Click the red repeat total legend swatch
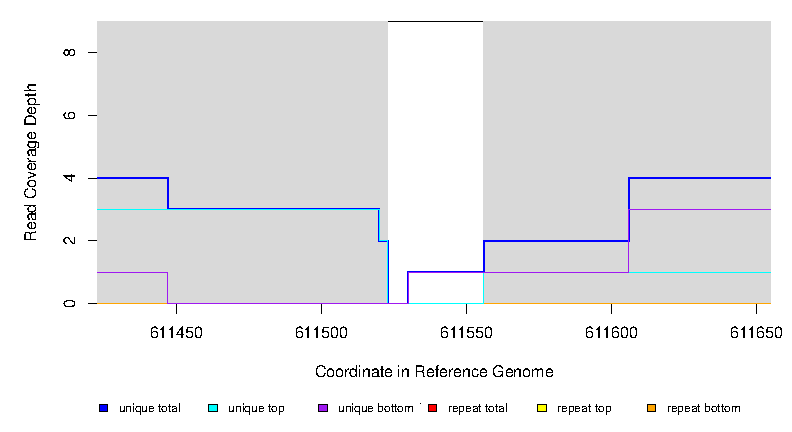The image size is (792, 432). (432, 408)
